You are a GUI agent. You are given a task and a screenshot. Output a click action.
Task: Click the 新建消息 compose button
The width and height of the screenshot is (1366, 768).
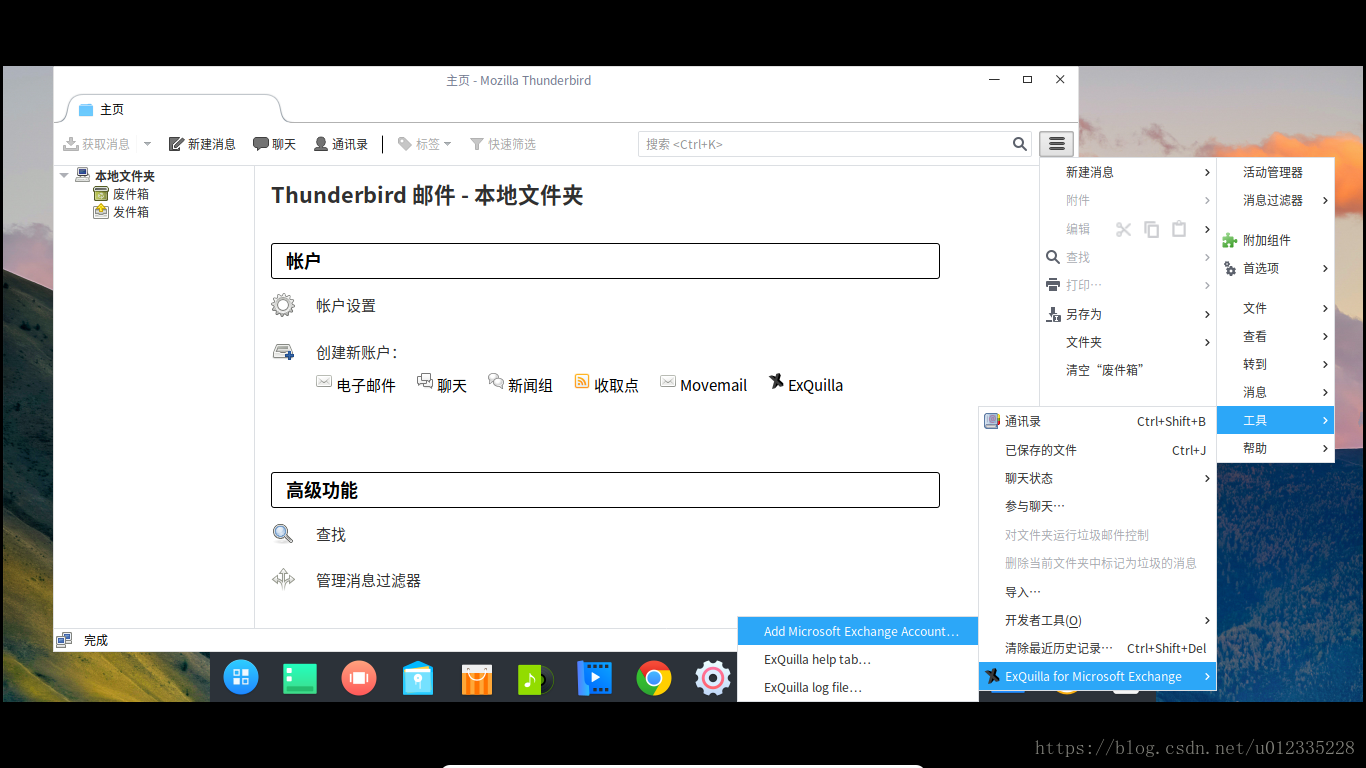[x=202, y=144]
